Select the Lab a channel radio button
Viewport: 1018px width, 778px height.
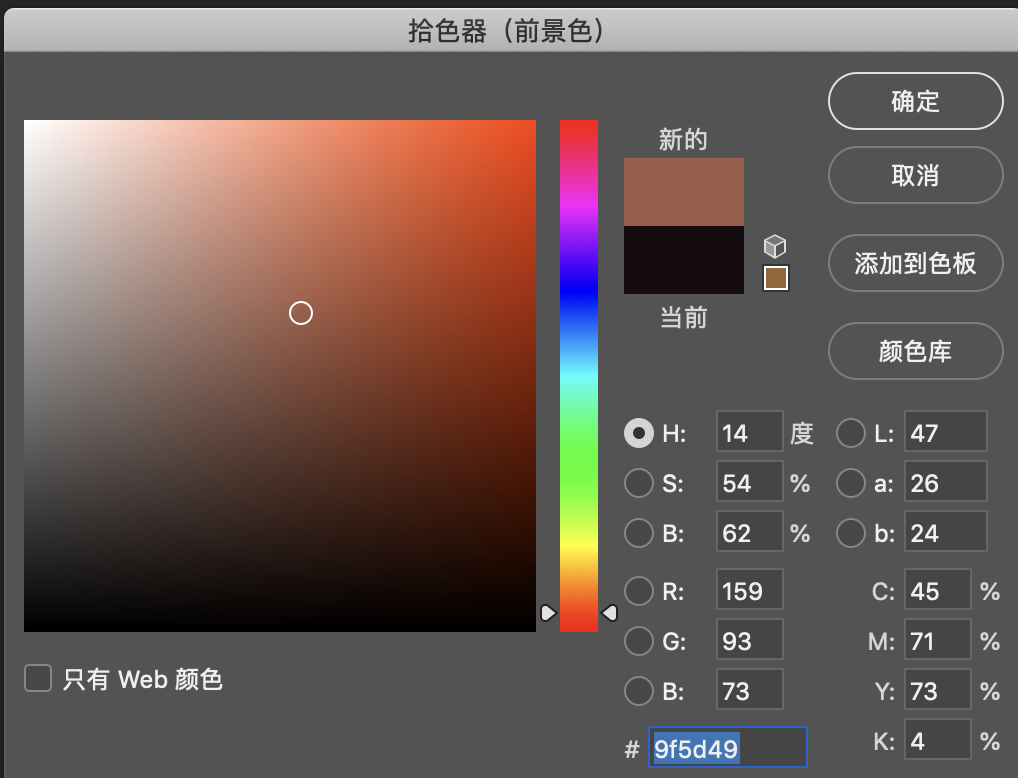tap(850, 483)
